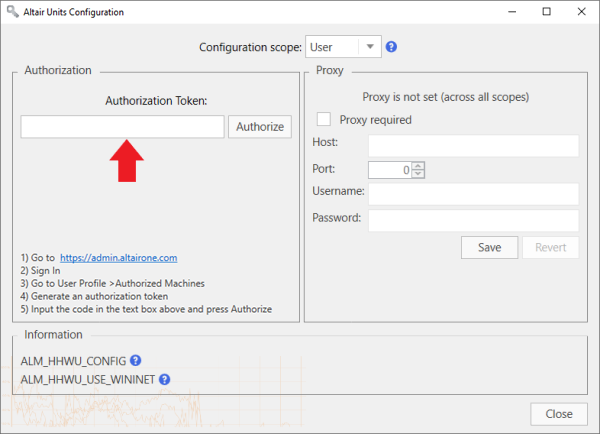
Task: Click into the Port number field
Action: (x=390, y=170)
